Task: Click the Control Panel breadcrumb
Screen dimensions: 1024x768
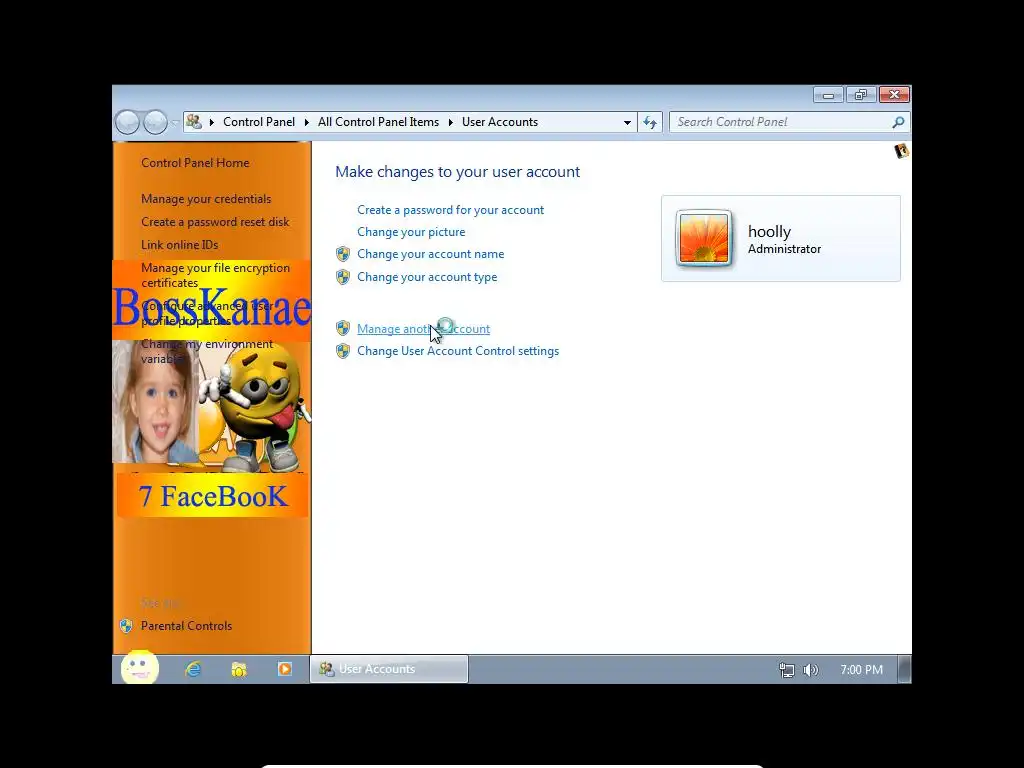Action: pyautogui.click(x=259, y=122)
